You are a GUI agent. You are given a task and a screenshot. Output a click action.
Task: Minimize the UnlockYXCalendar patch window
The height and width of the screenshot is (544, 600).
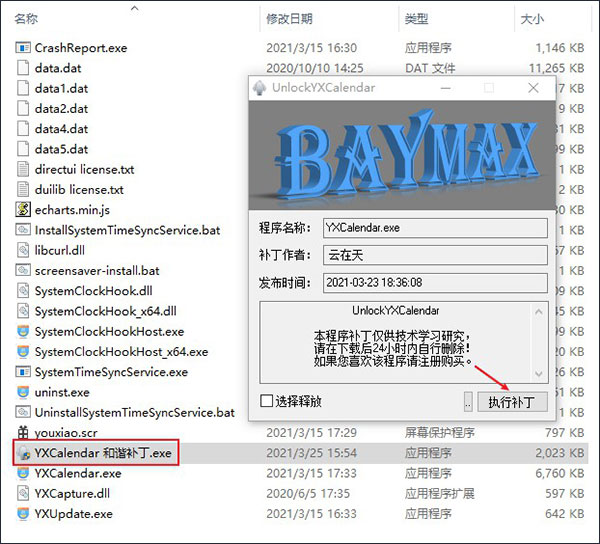tap(445, 88)
